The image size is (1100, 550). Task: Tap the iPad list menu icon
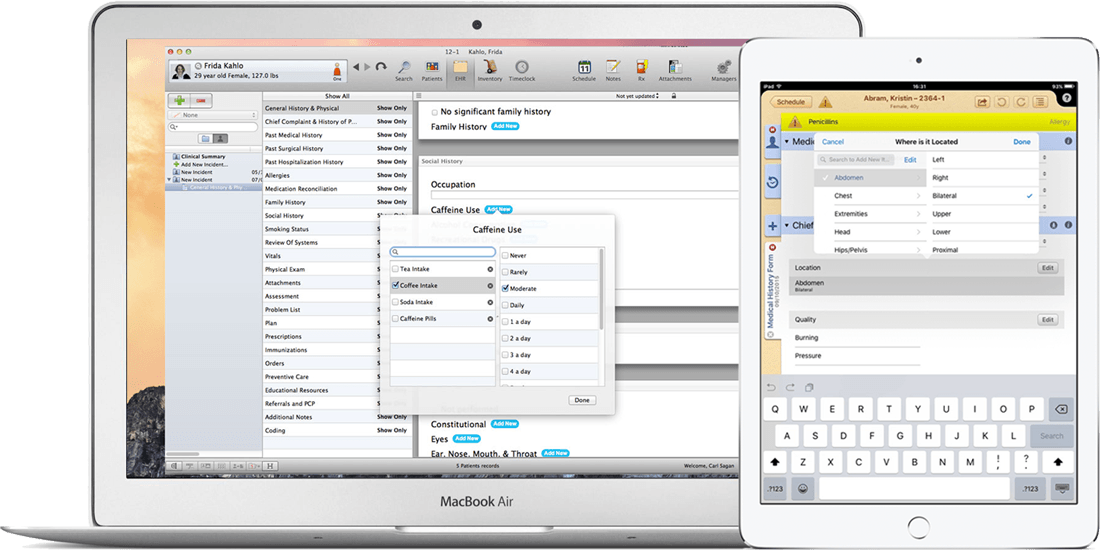pos(1040,102)
